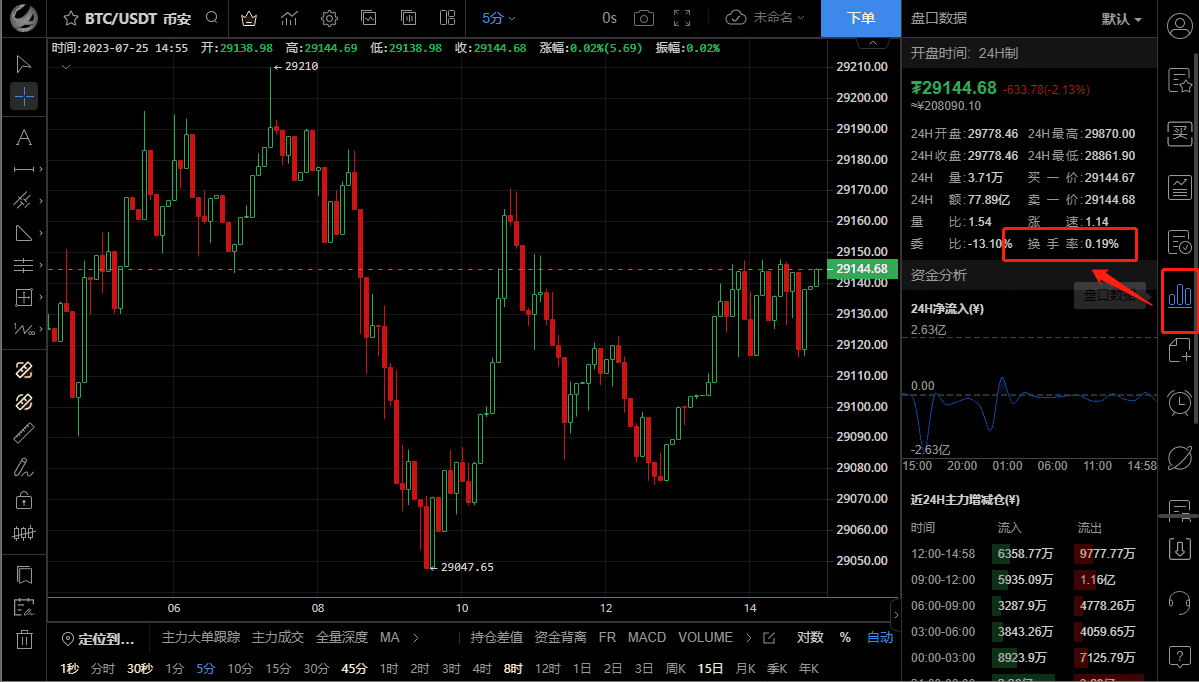Collapse right panel with side arrow
1199x682 pixels.
(895, 614)
